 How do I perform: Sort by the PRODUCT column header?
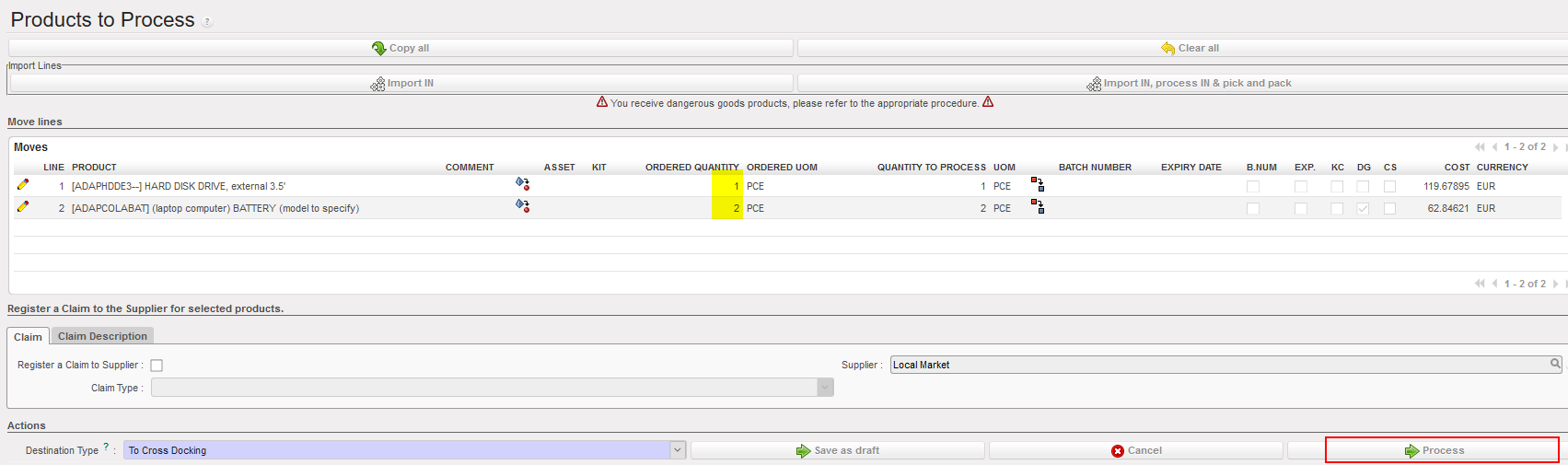(94, 168)
